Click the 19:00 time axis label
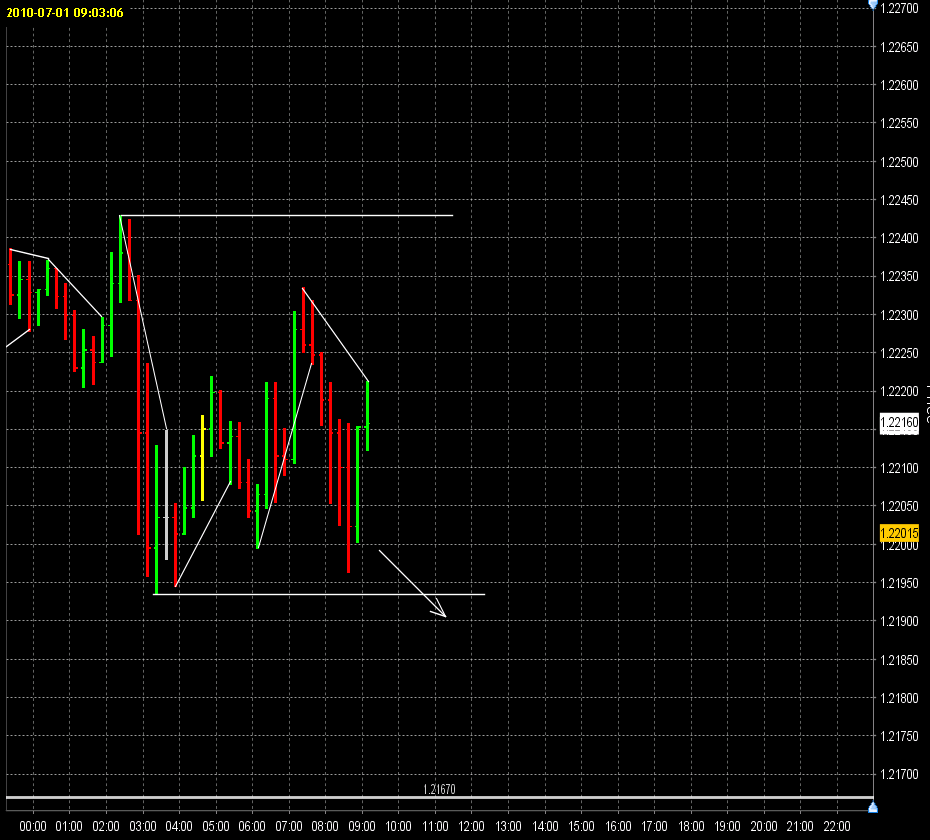 [x=727, y=826]
